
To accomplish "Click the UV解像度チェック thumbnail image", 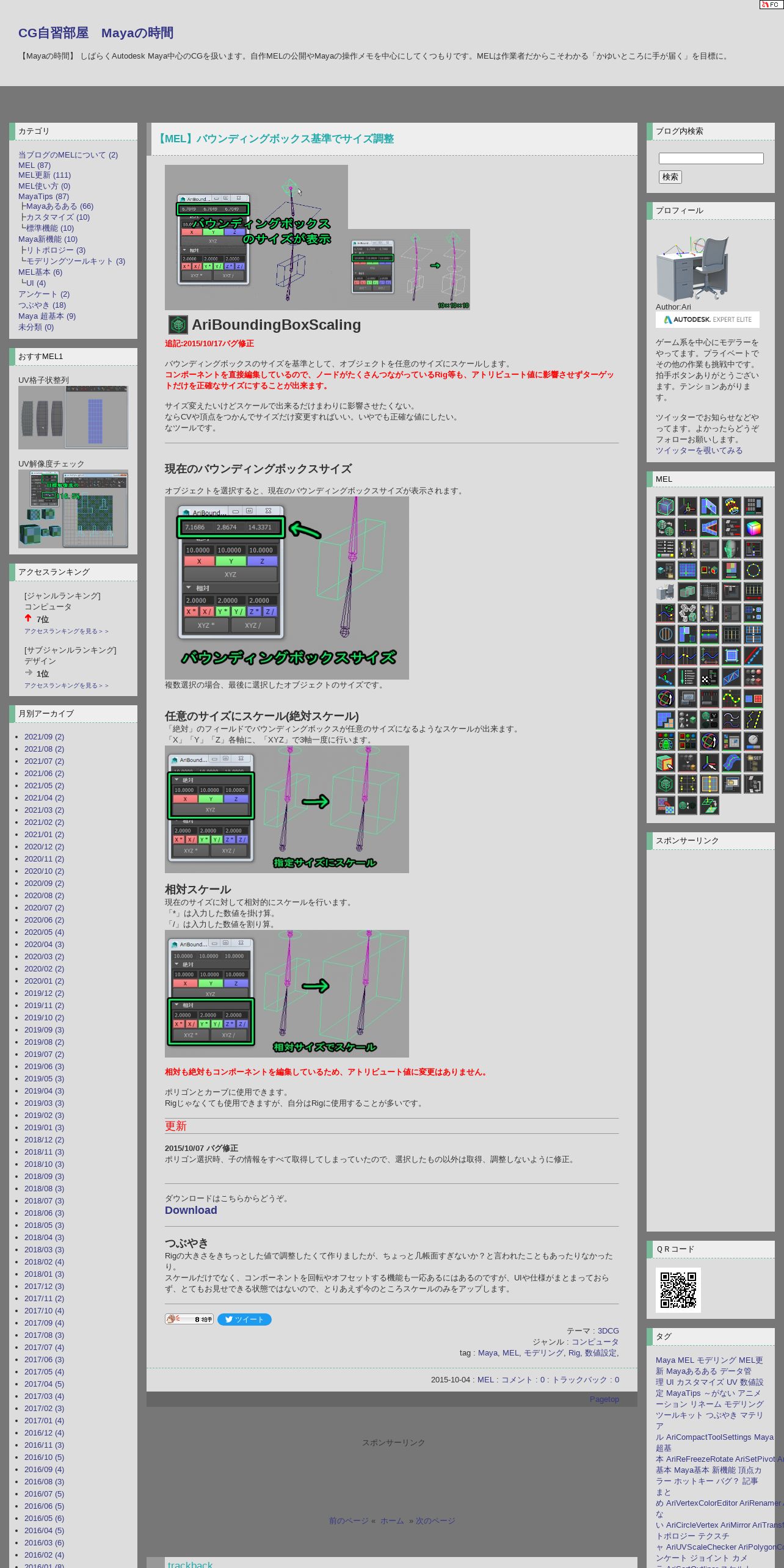I will click(73, 509).
